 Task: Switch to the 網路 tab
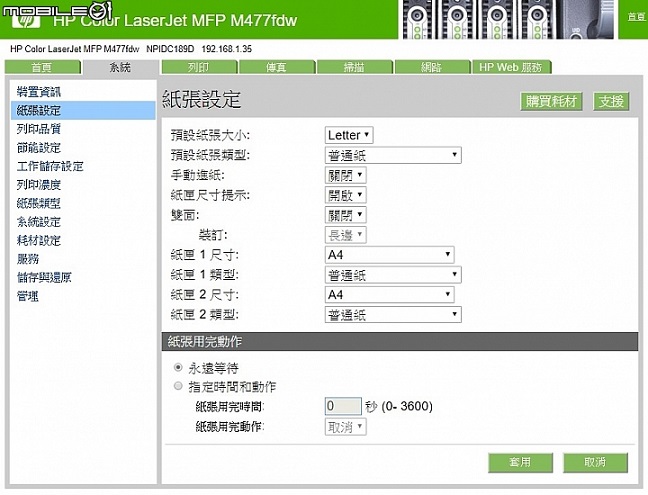[432, 67]
